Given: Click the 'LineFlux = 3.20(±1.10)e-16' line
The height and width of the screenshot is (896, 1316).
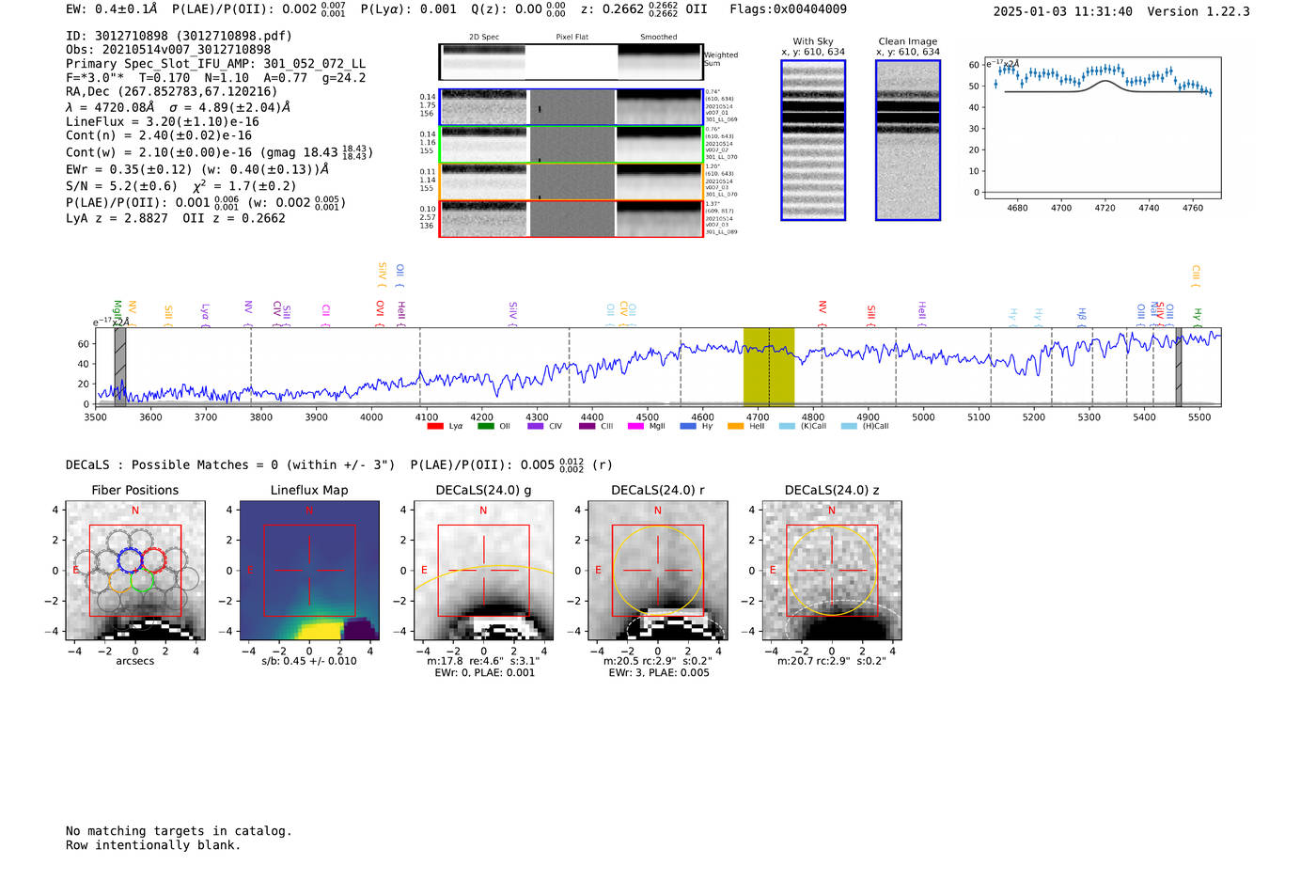Looking at the screenshot, I should (162, 121).
